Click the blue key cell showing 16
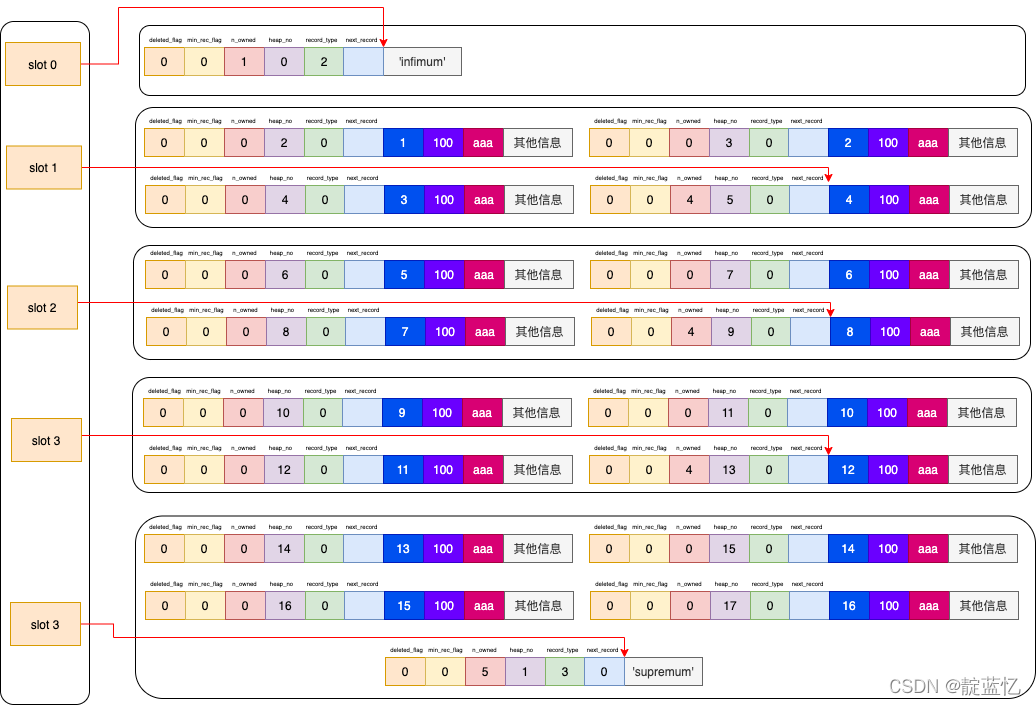Viewport: 1036px width, 705px height. click(849, 605)
